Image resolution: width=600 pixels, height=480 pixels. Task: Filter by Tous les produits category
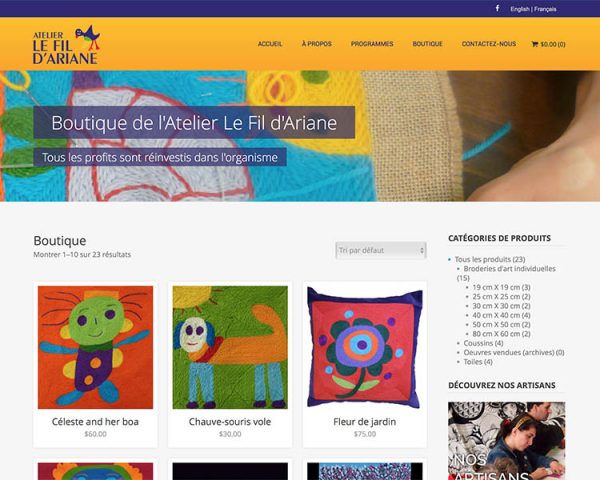coord(490,260)
